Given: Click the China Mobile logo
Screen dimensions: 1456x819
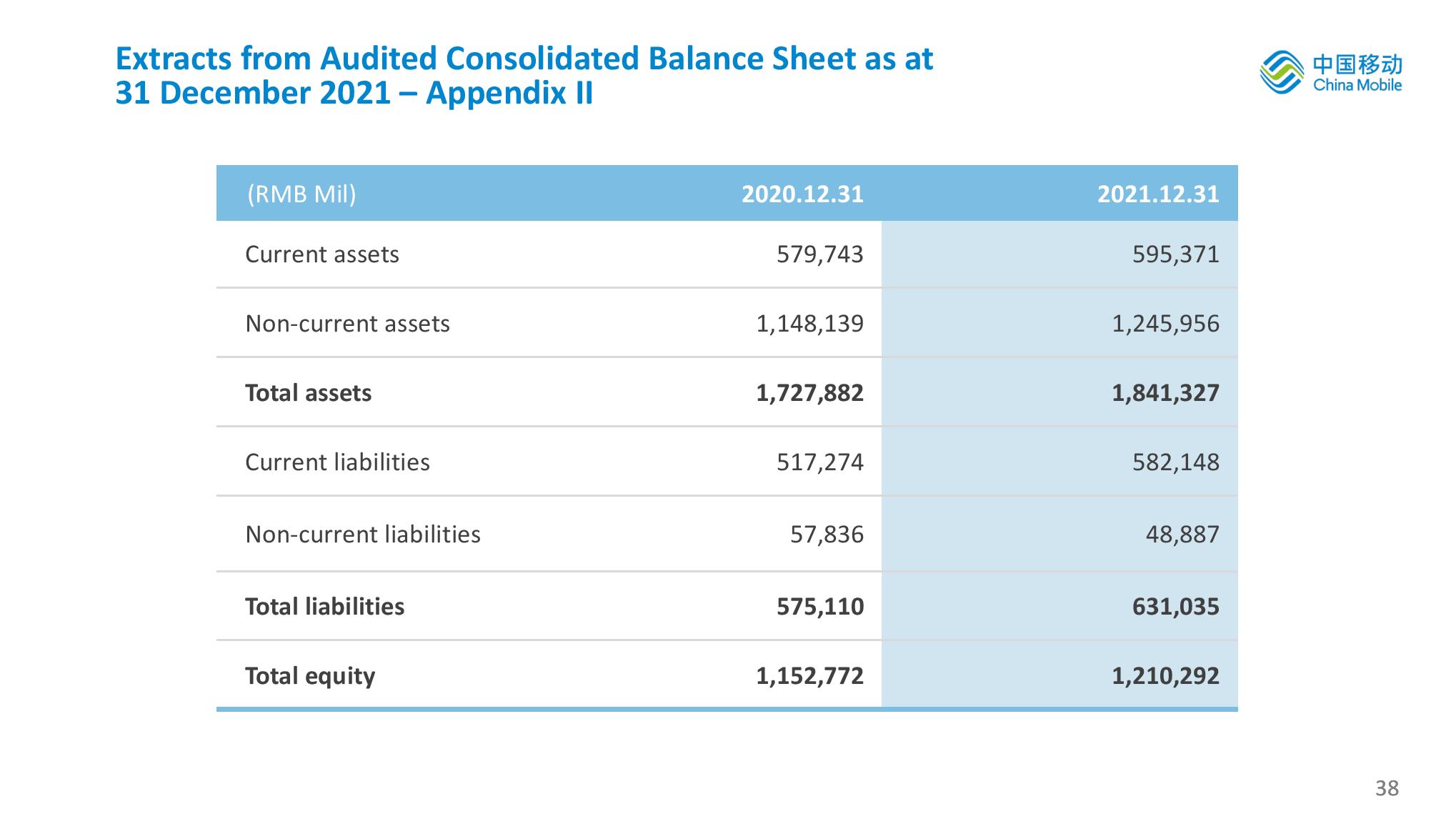Looking at the screenshot, I should tap(1331, 71).
